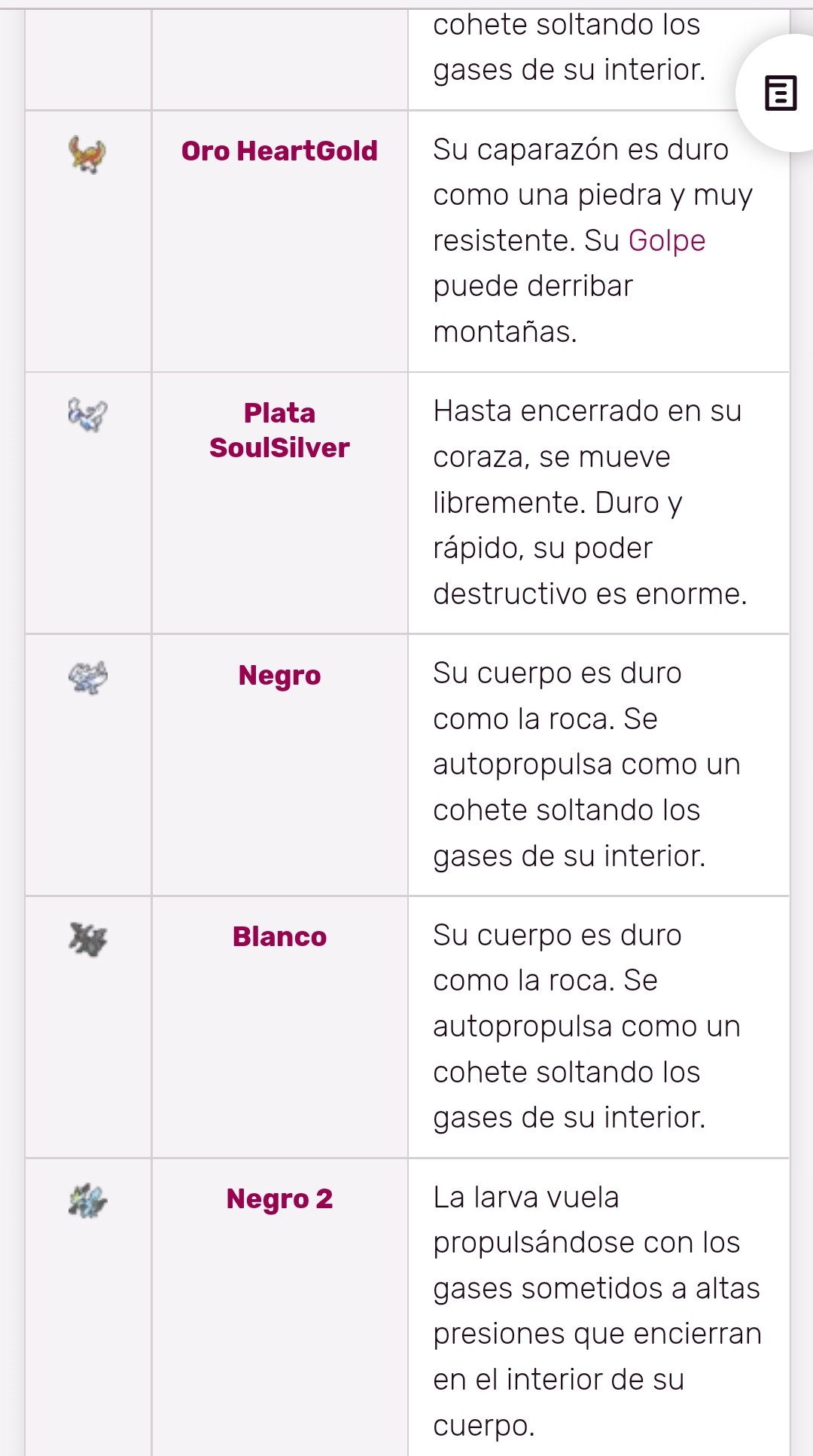Follow the Plata SoulSilver link
The image size is (813, 1456).
coord(279,430)
